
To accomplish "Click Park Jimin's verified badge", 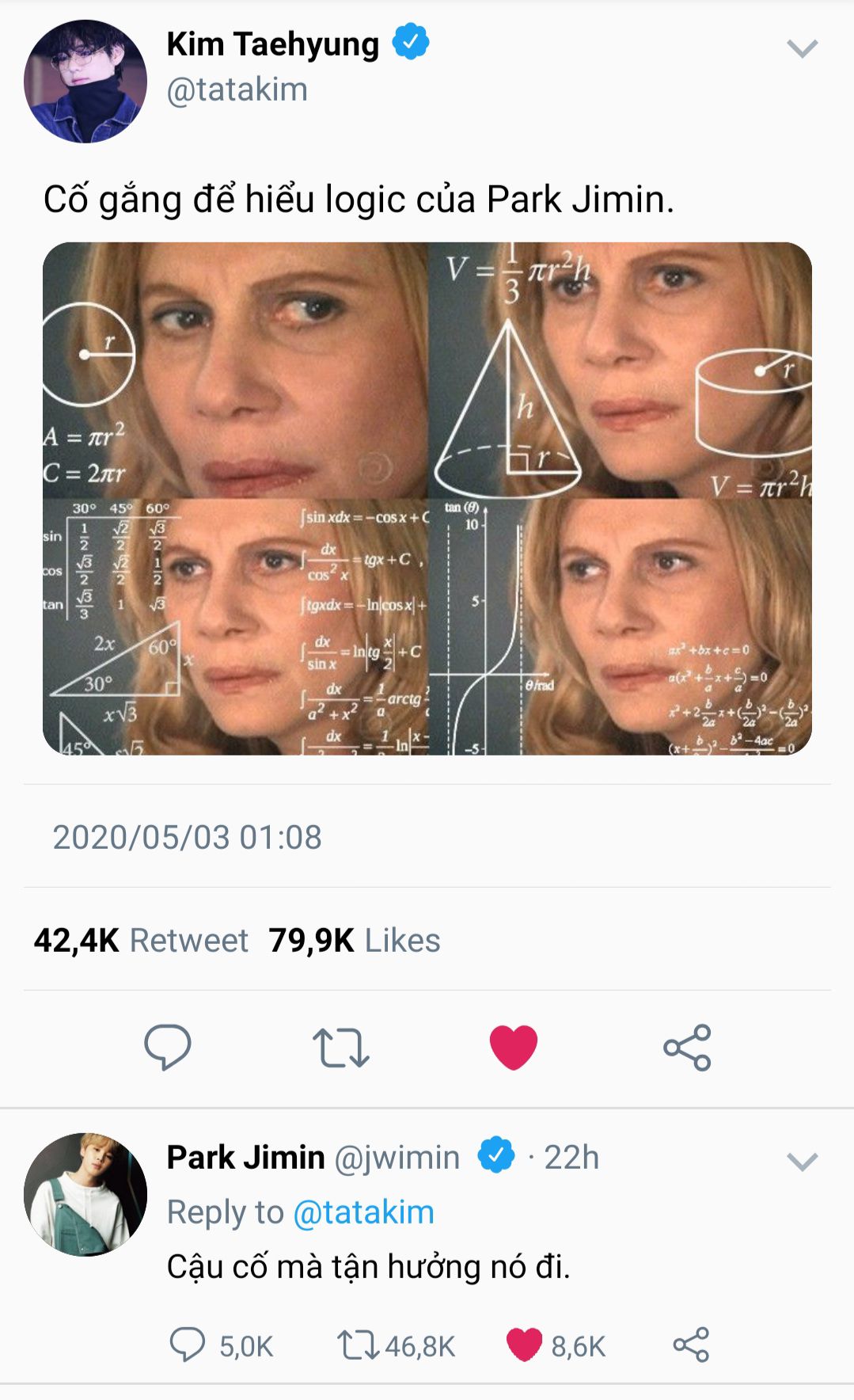I will [x=496, y=1156].
